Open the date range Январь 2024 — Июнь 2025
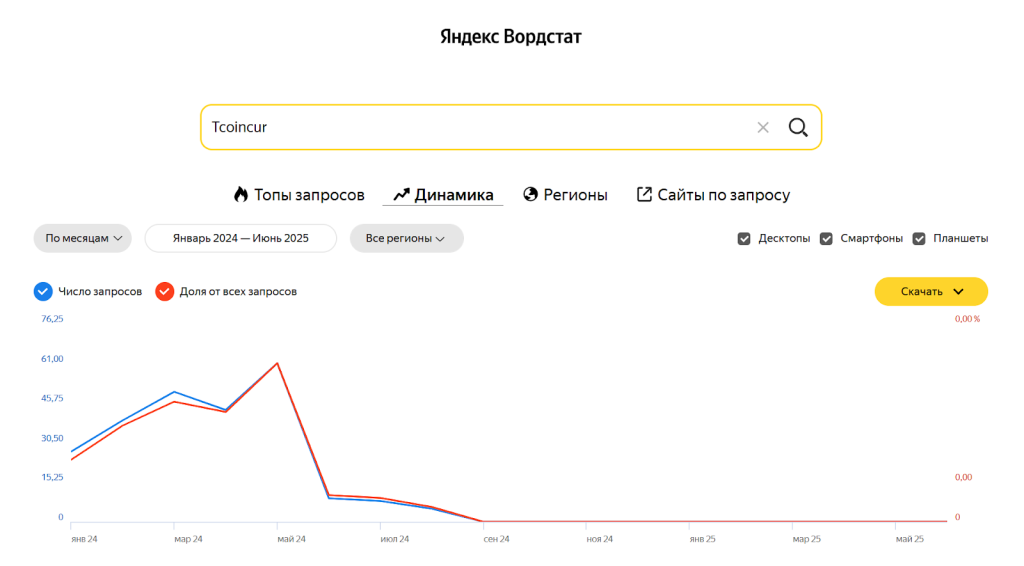The width and height of the screenshot is (1024, 566). [x=241, y=239]
